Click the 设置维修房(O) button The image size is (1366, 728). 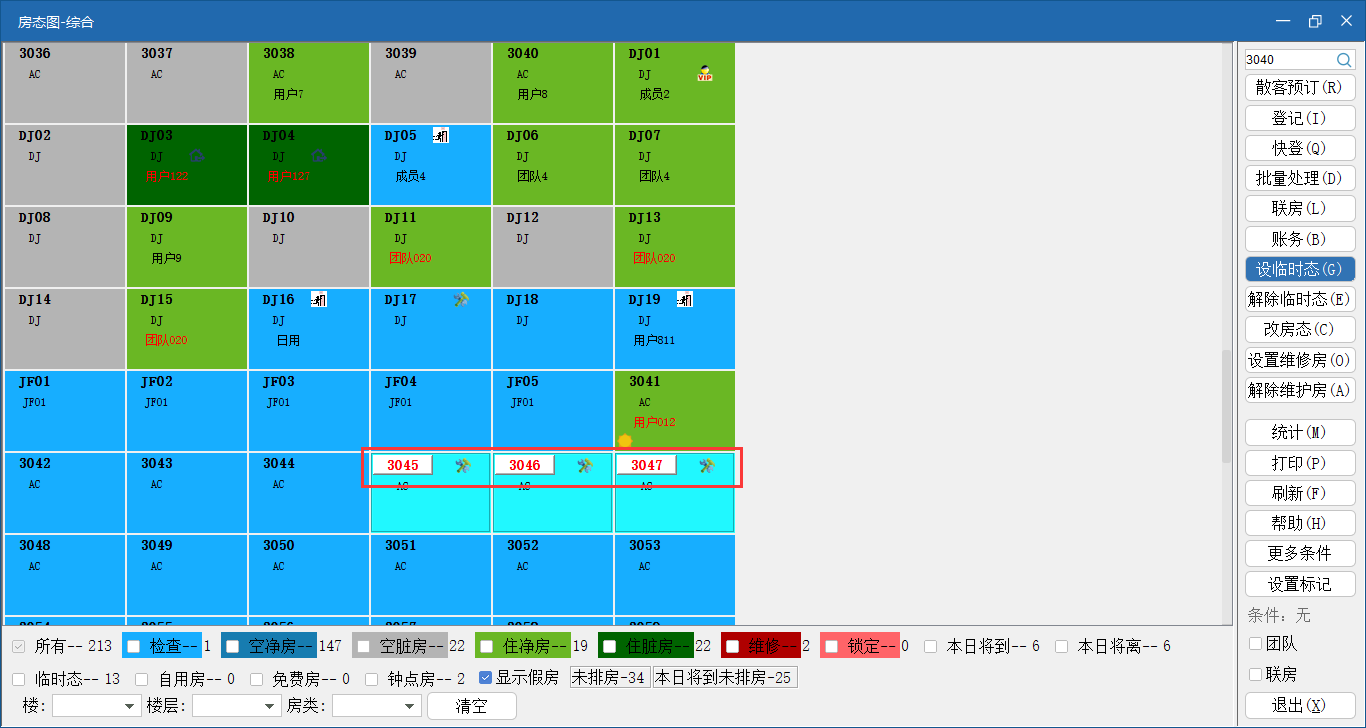(1300, 360)
